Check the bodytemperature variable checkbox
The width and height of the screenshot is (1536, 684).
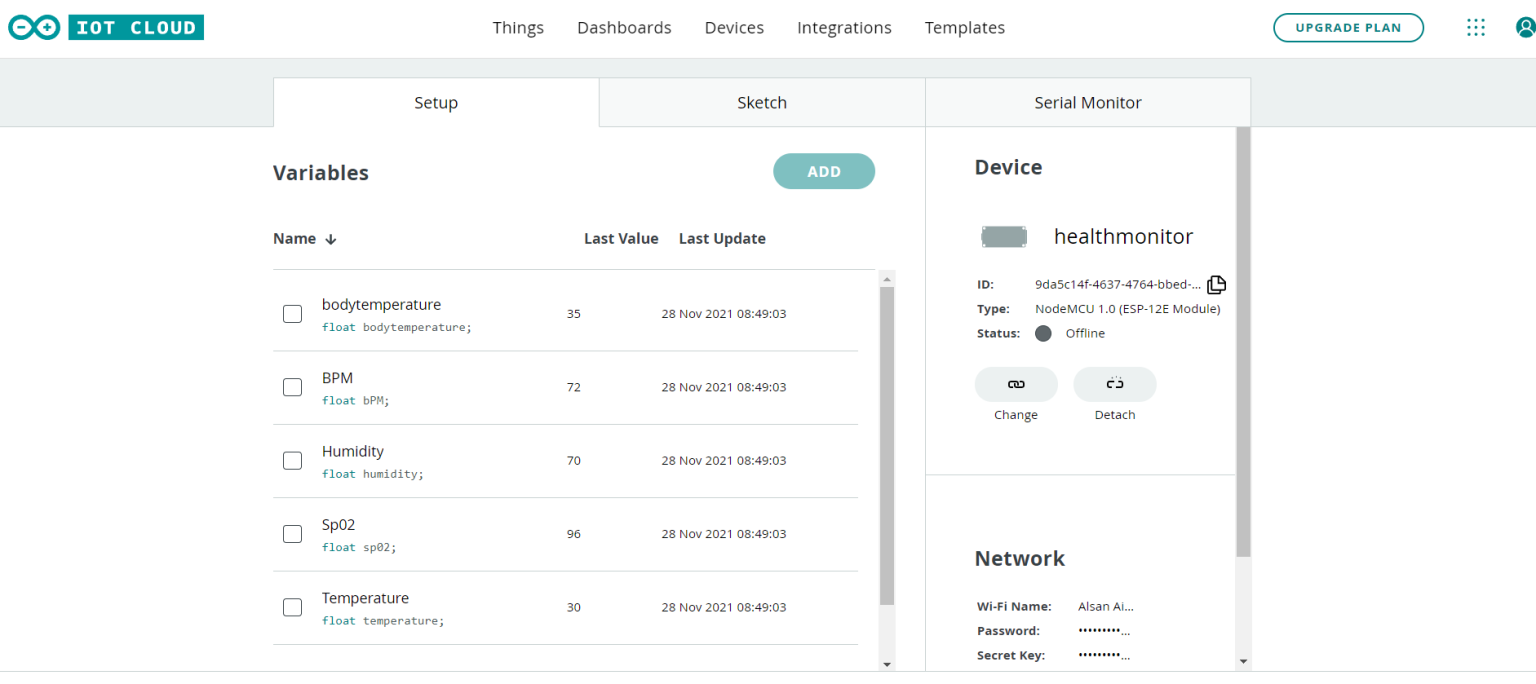coord(292,313)
